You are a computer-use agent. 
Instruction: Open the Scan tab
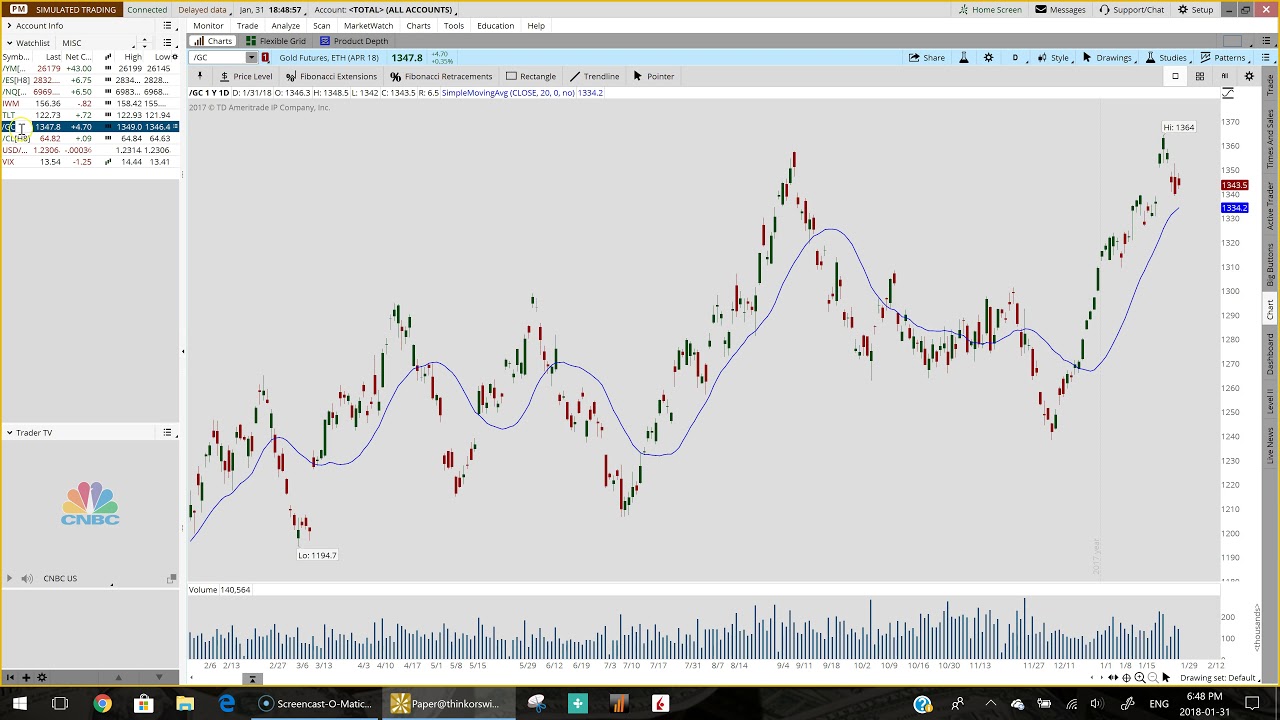click(321, 26)
